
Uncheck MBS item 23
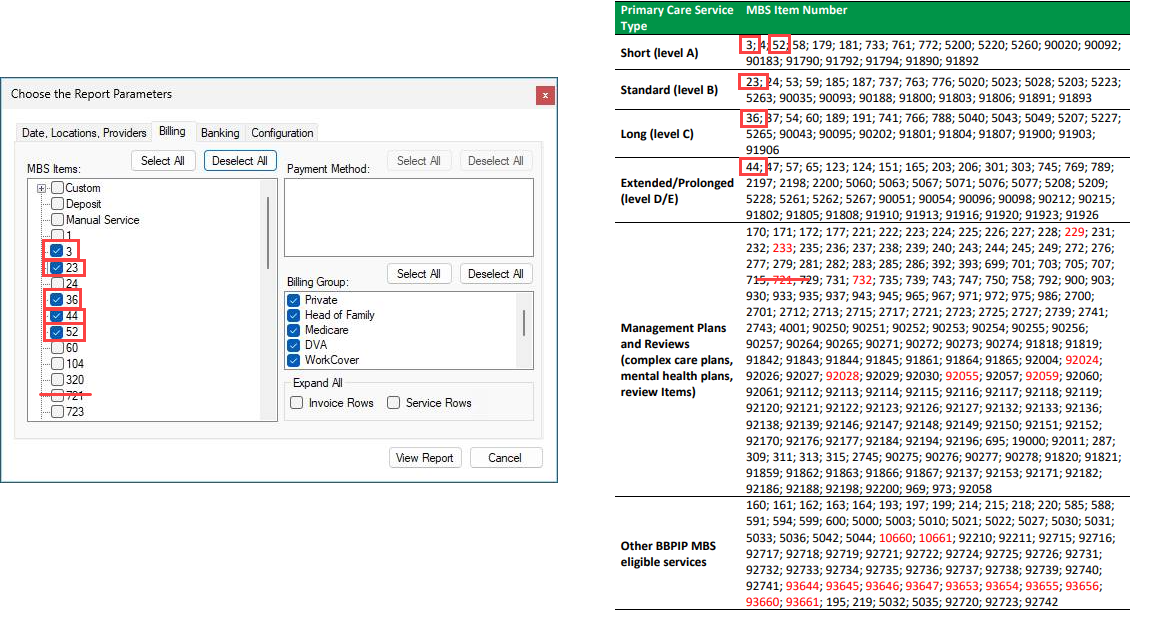58,267
